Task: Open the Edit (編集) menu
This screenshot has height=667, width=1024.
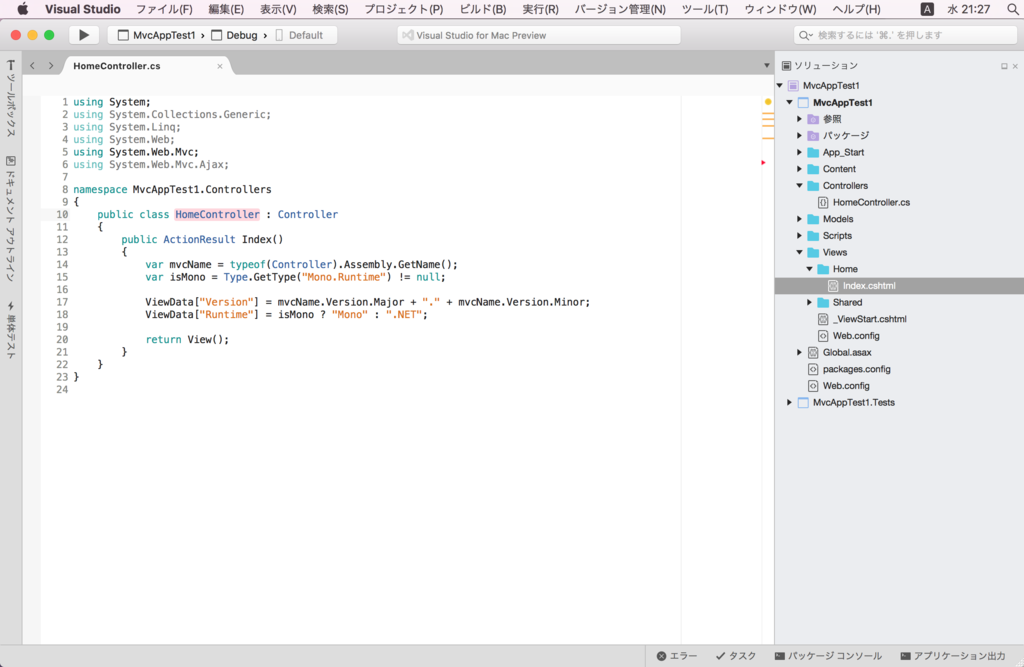Action: pos(226,9)
